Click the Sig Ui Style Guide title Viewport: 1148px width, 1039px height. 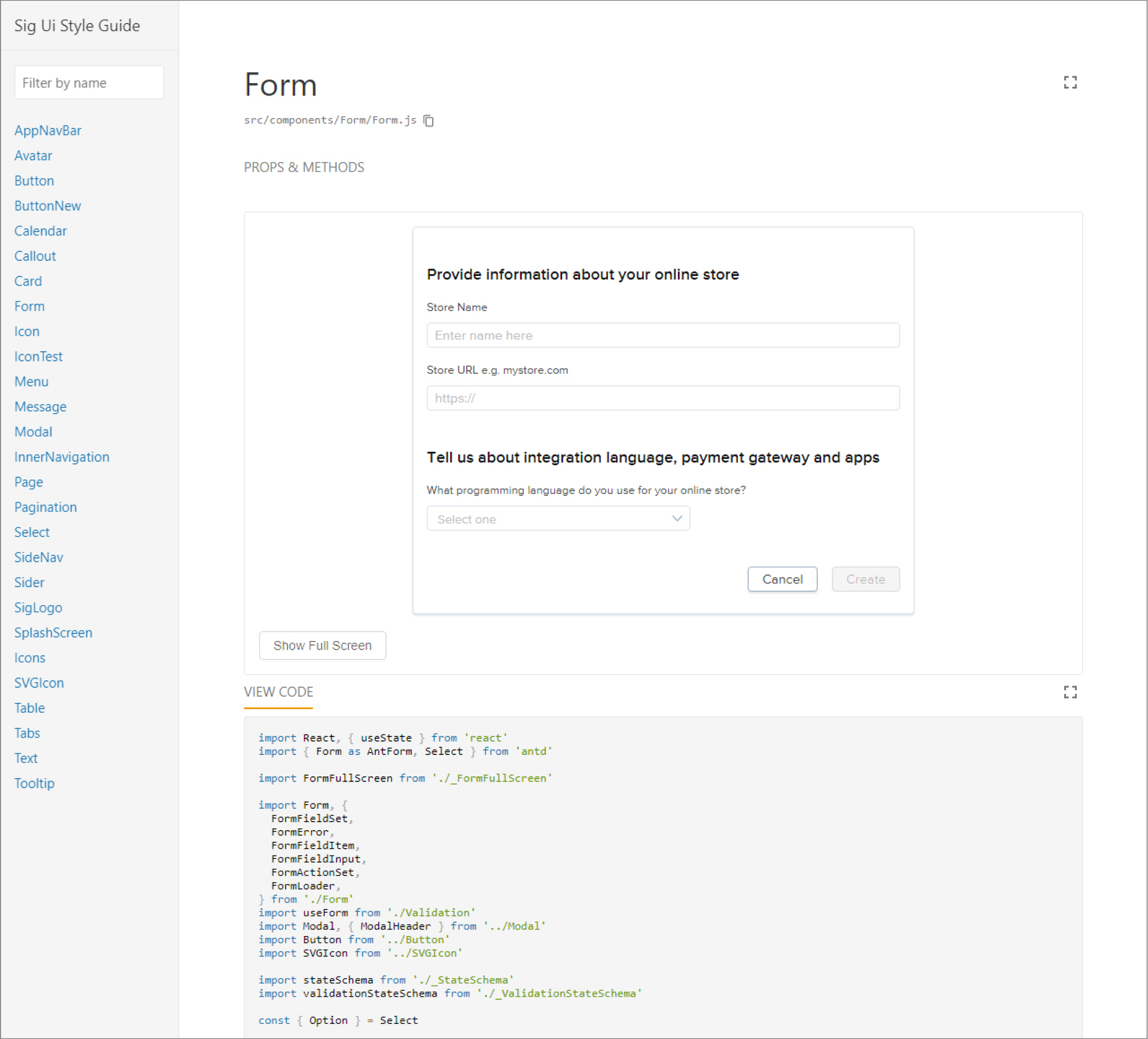pos(77,25)
